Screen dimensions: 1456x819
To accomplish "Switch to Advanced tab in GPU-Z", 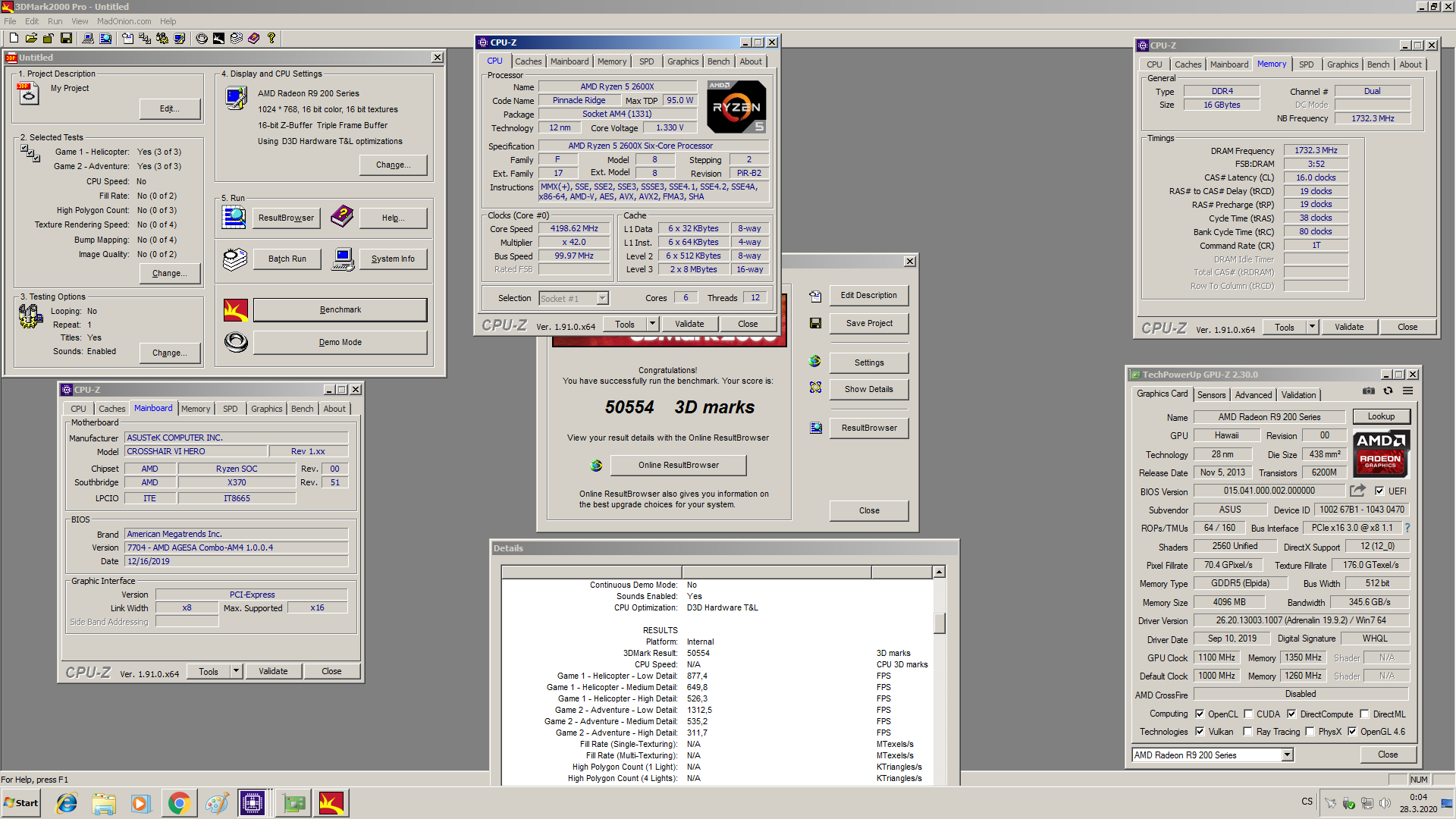I will click(x=1254, y=395).
